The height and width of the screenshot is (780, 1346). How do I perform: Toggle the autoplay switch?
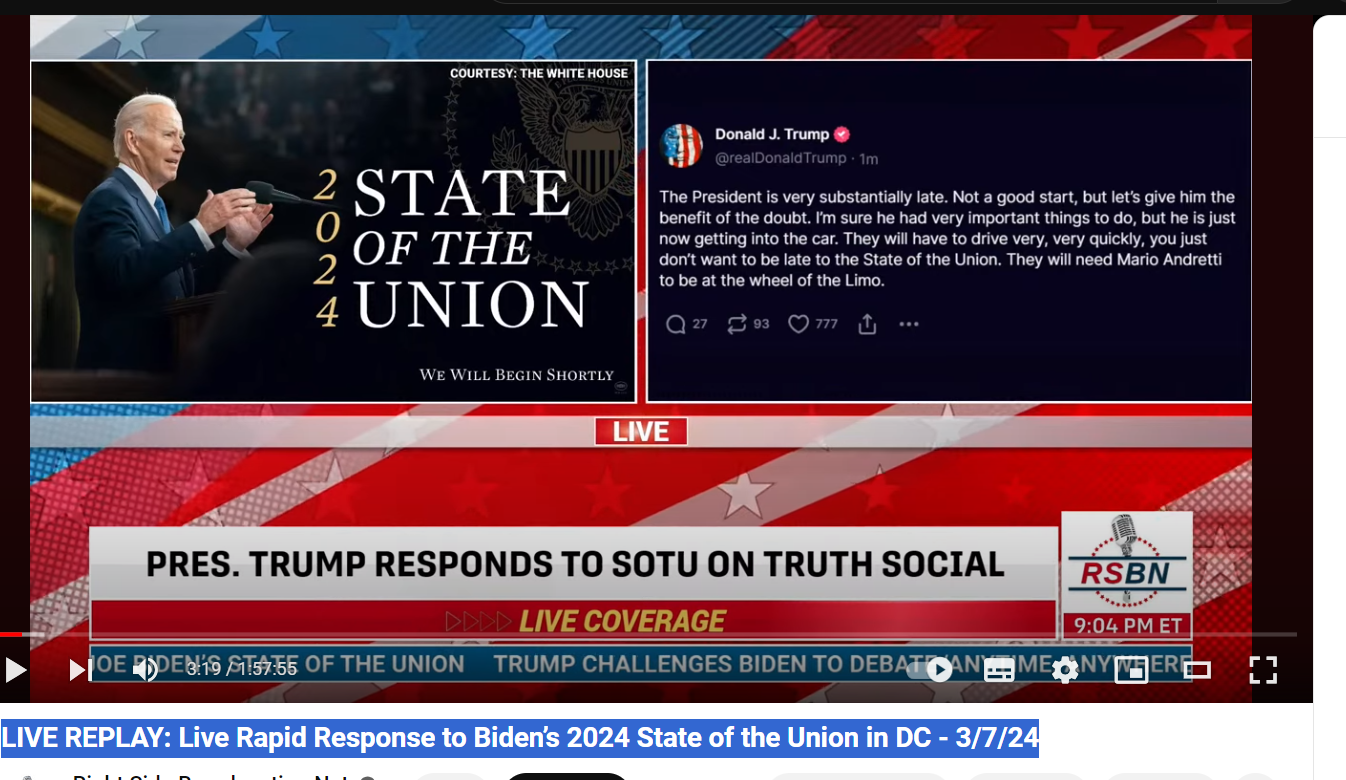931,670
